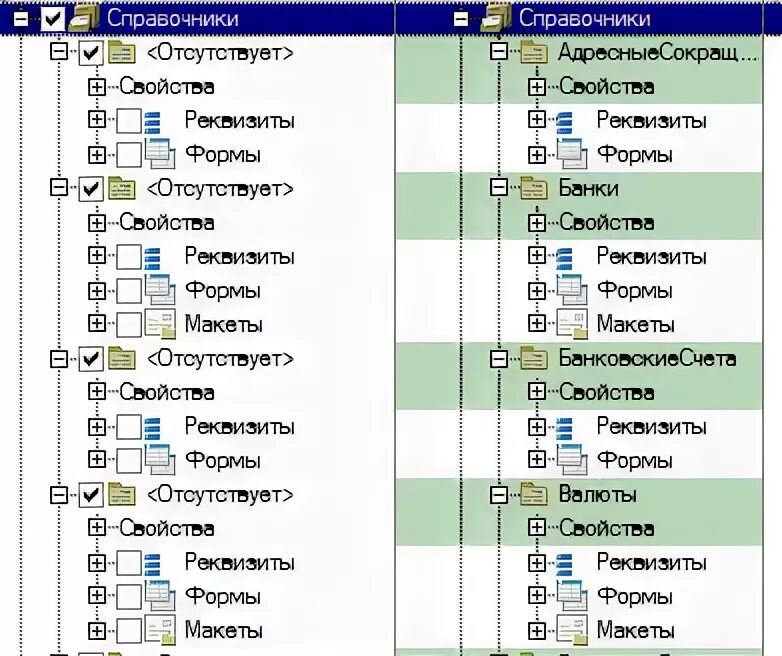This screenshot has width=782, height=656.
Task: Click the Формы icon under АдресныеСокращ... in right pane
Action: click(x=571, y=154)
